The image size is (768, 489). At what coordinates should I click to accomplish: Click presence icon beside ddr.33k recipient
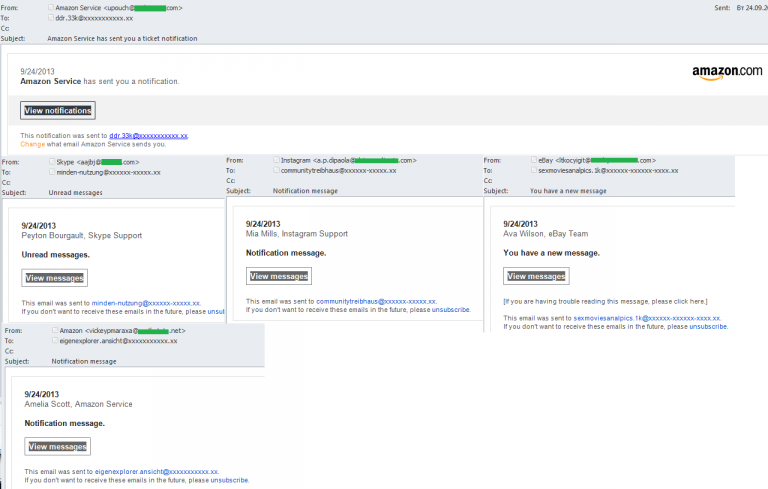tap(51, 18)
